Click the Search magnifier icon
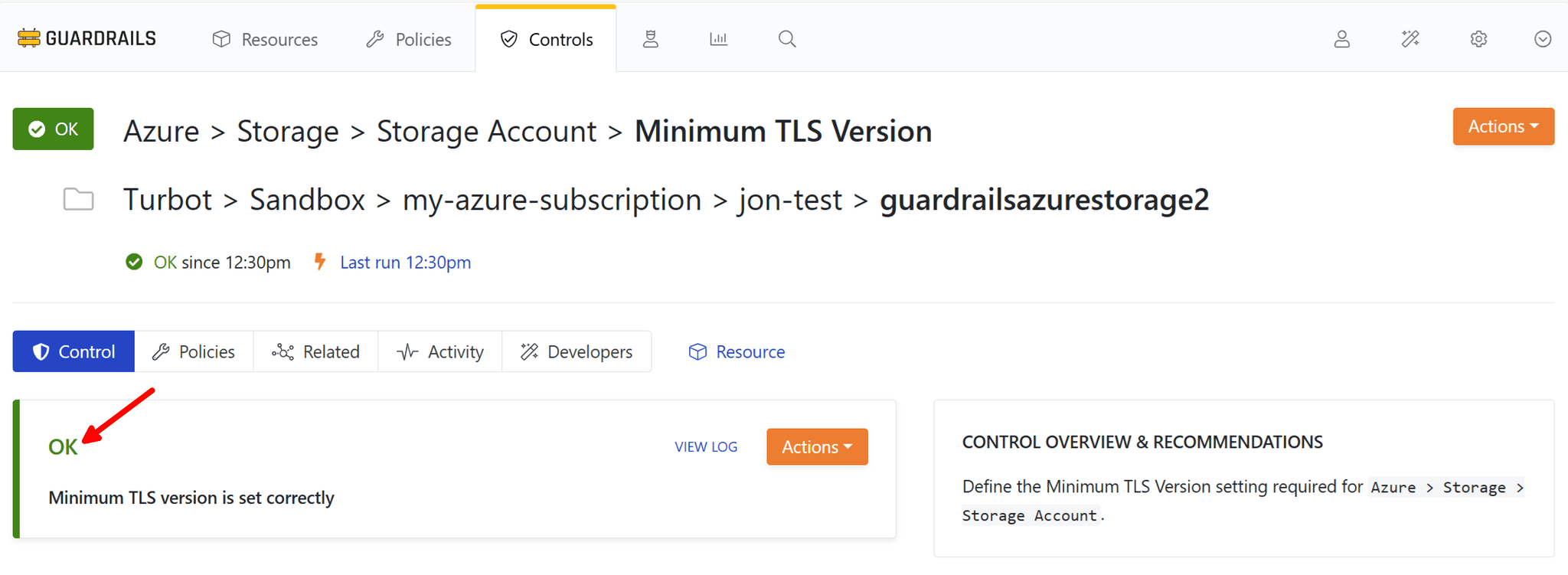 coord(787,39)
